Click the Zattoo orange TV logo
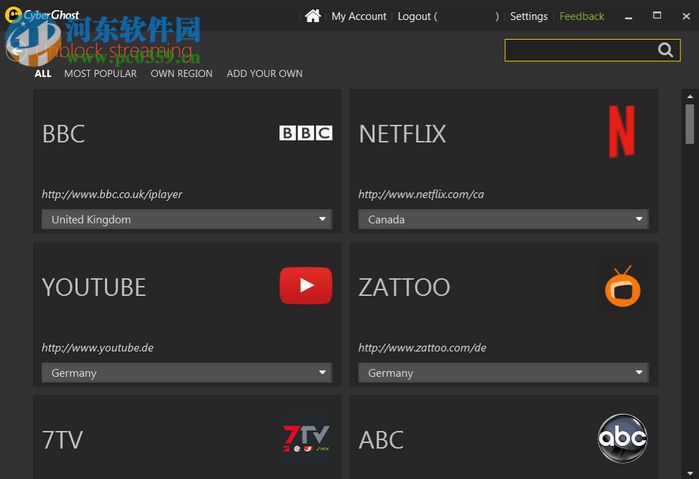The width and height of the screenshot is (699, 479). pyautogui.click(x=623, y=287)
